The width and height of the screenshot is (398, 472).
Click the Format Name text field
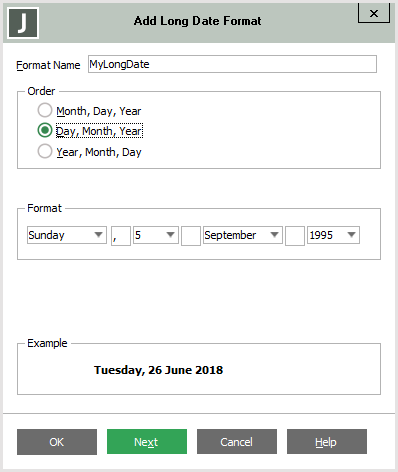(232, 64)
